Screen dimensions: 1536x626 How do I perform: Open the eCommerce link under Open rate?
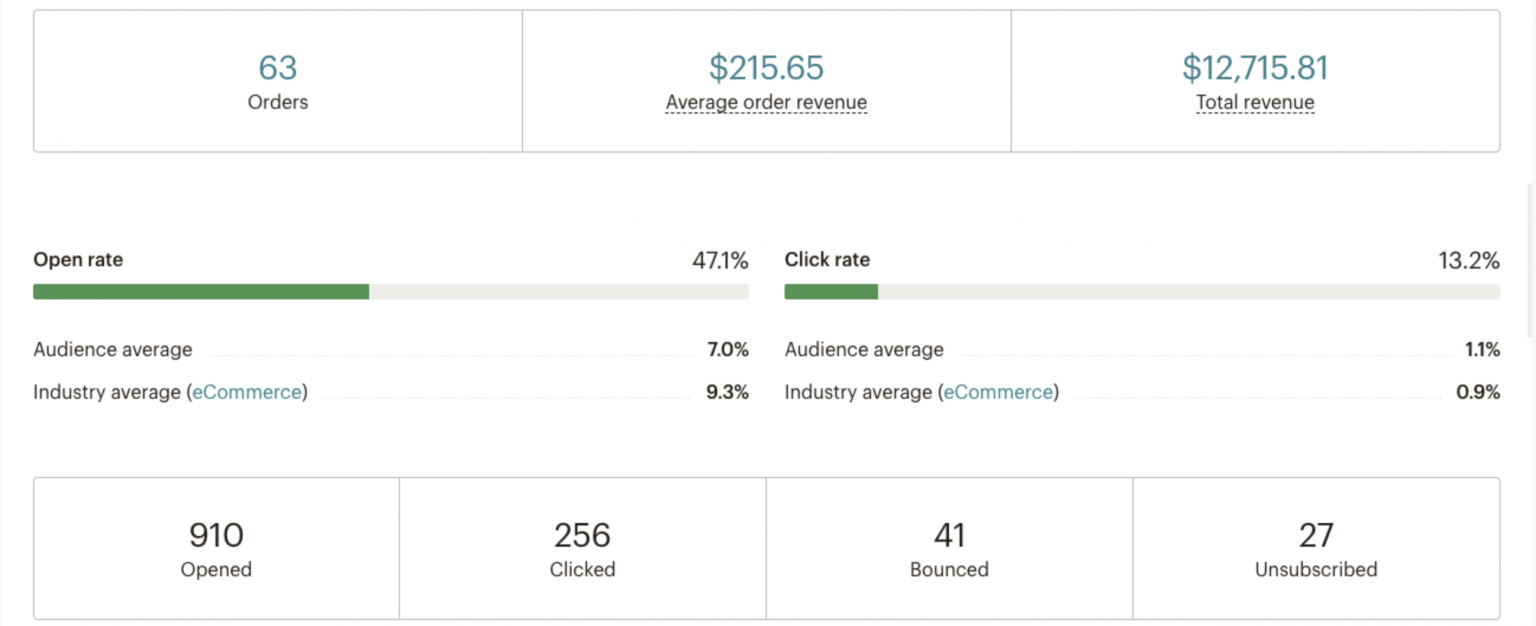click(x=247, y=392)
